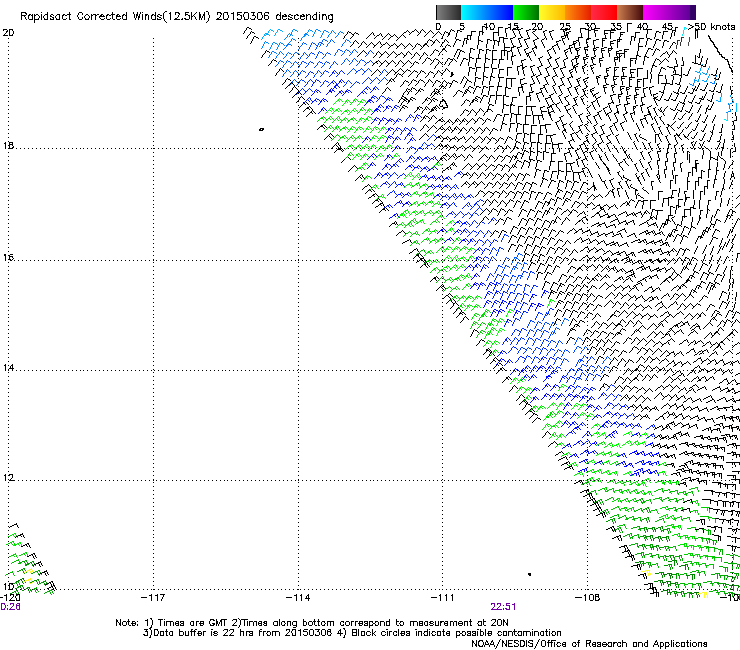740x650 pixels.
Task: Select the dark purple 45-50 knots segment
Action: 682,12
